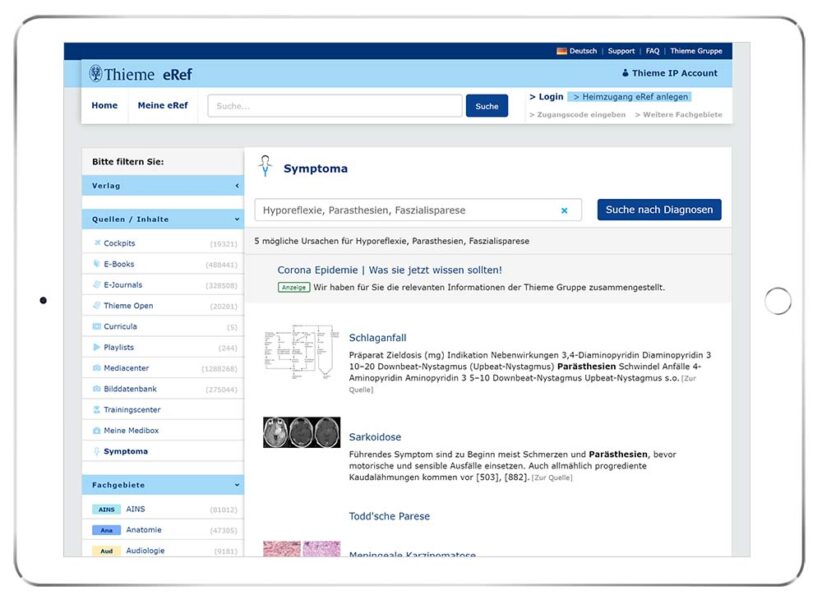
Task: Collapse the Fachgebiete filter section
Action: (x=163, y=485)
